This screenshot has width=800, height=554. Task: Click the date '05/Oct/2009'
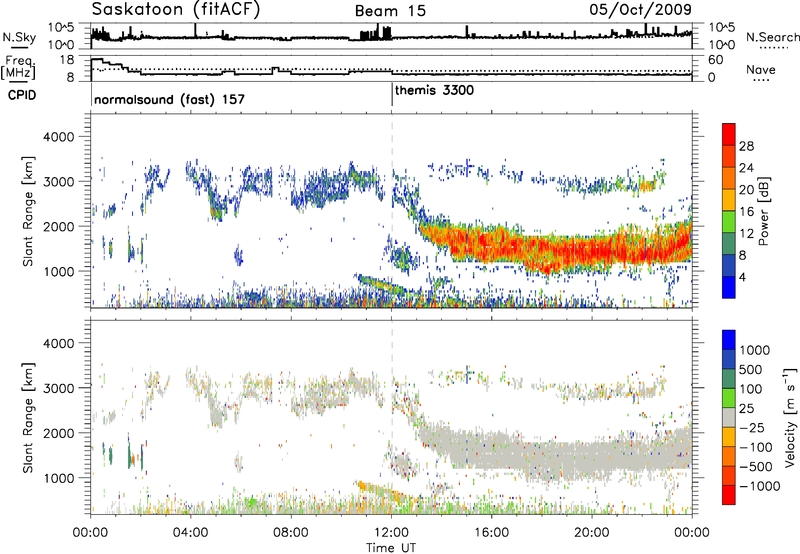pyautogui.click(x=640, y=10)
